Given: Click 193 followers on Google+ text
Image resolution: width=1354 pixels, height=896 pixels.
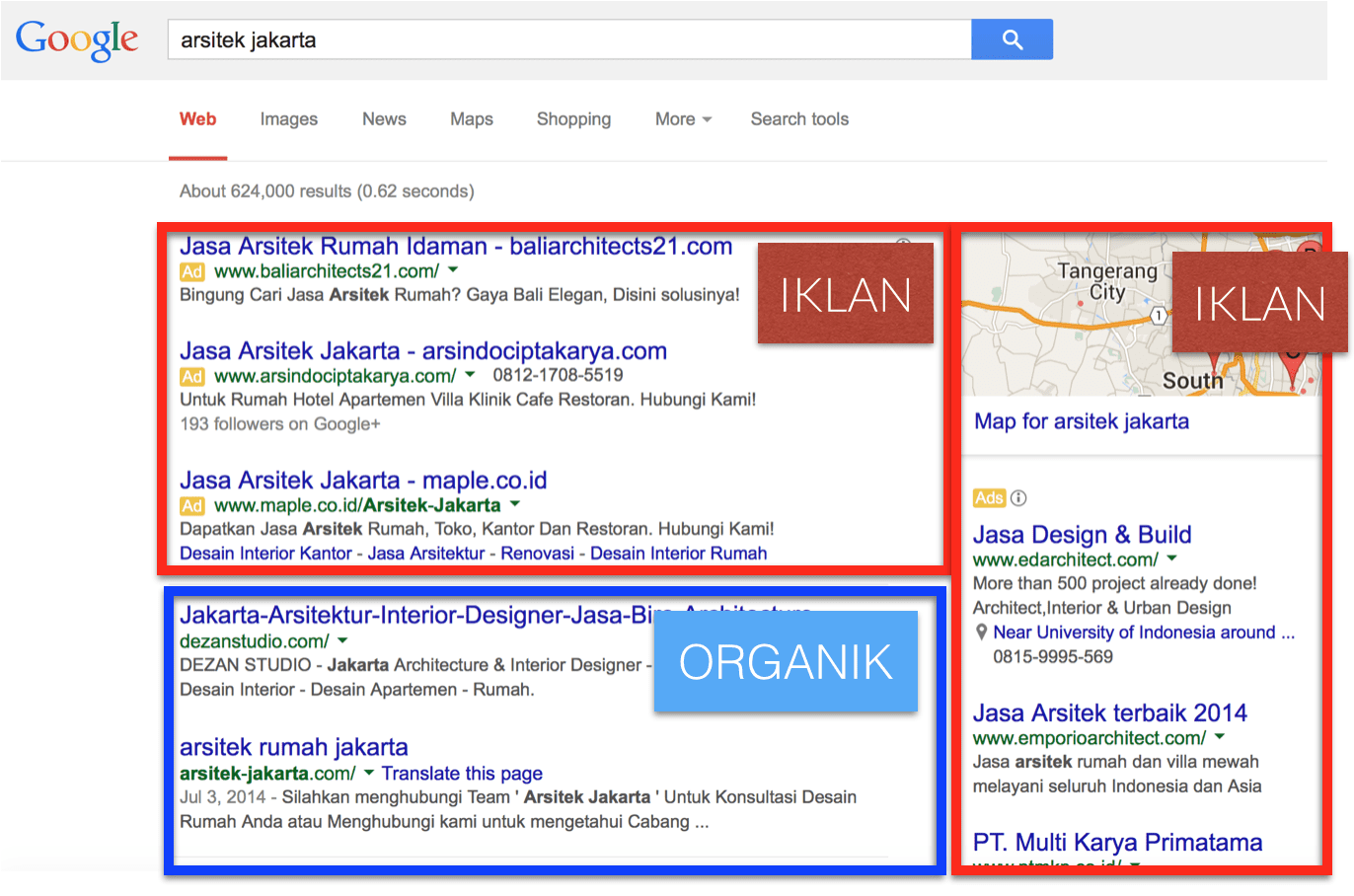Looking at the screenshot, I should point(280,424).
